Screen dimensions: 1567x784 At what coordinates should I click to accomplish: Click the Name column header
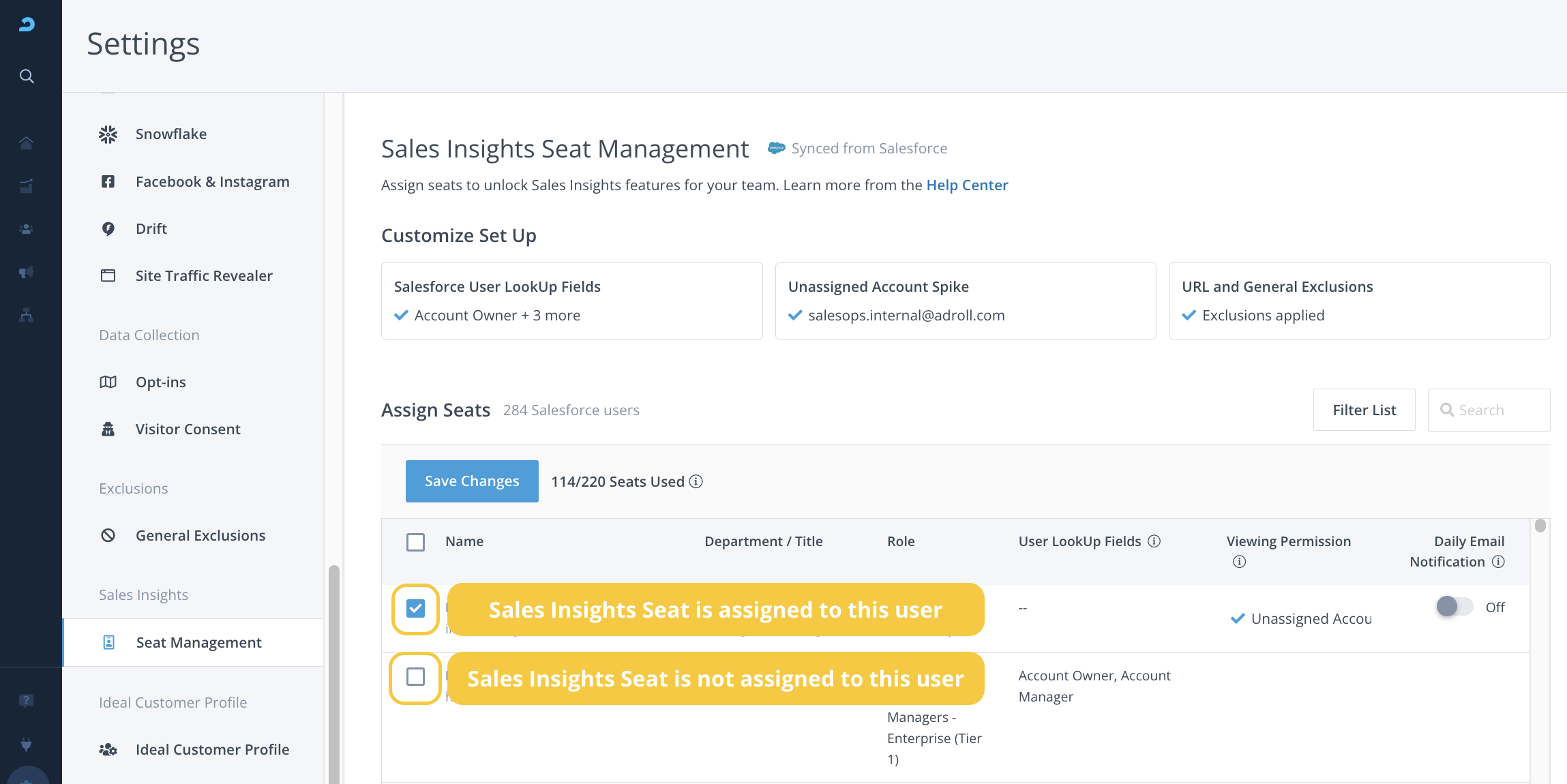[464, 541]
